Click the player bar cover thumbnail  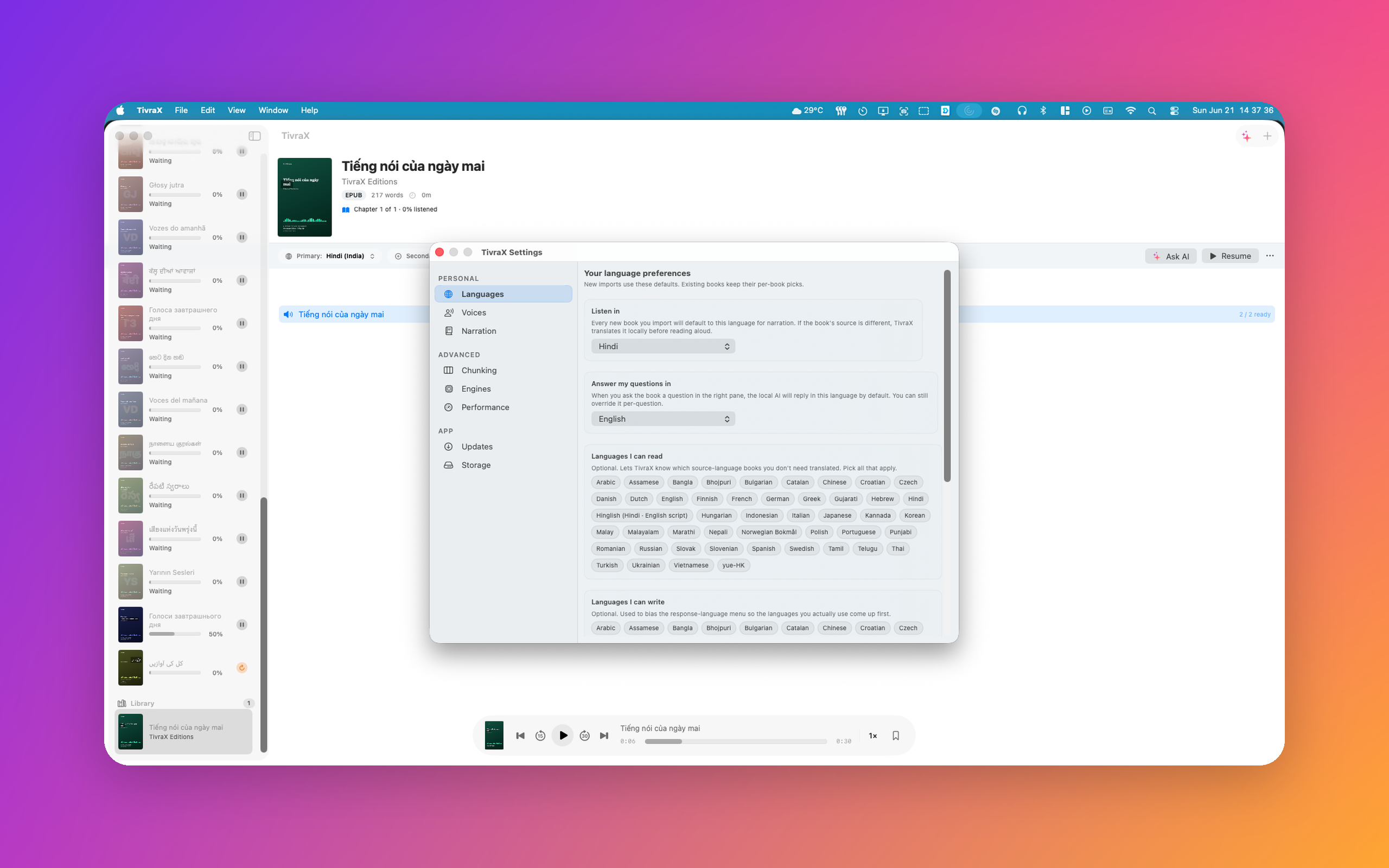(494, 736)
